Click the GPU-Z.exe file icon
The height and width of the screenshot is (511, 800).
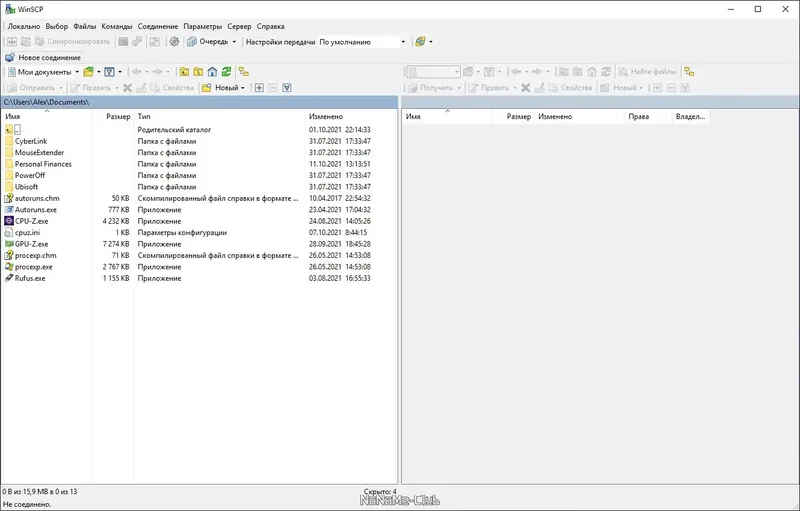click(x=9, y=244)
